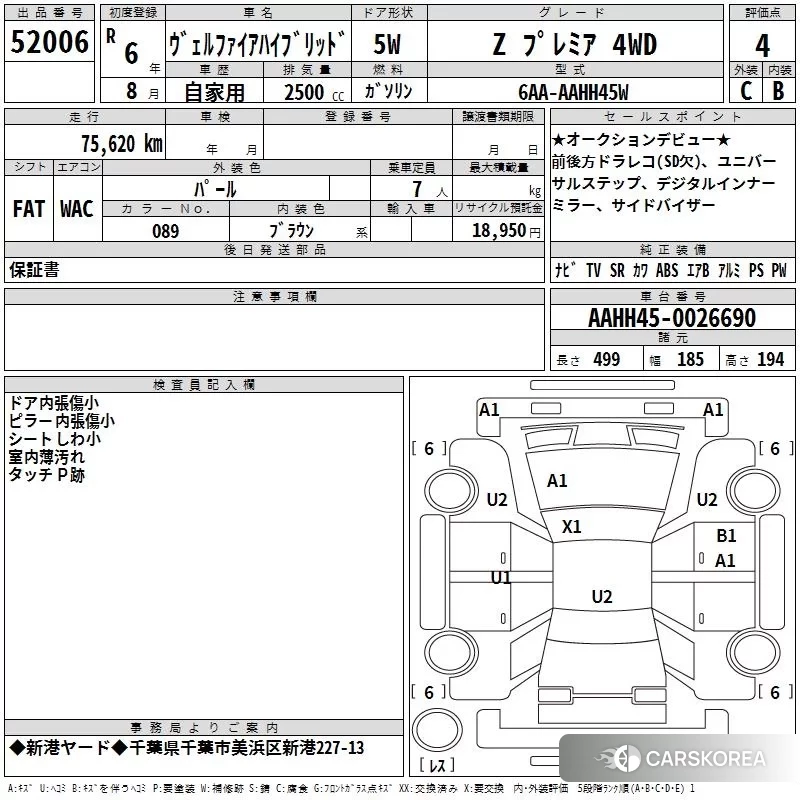Click the SR sunroof equipment entry
The width and height of the screenshot is (800, 800).
(617, 270)
